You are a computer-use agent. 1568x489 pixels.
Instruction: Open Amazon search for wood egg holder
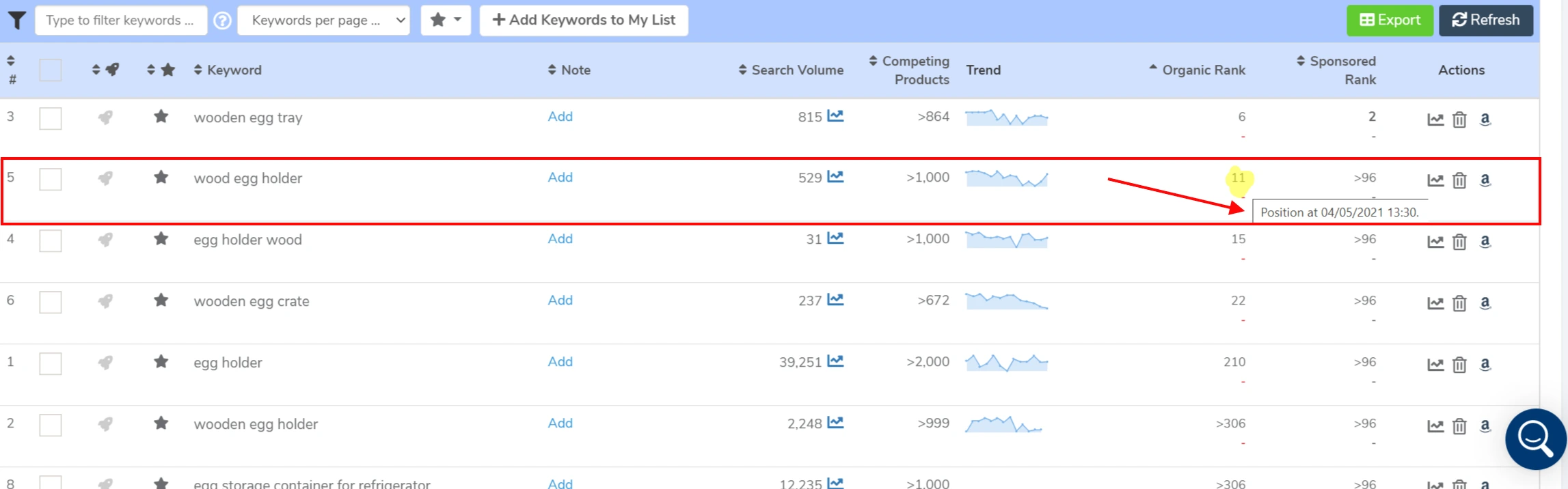pyautogui.click(x=1485, y=180)
